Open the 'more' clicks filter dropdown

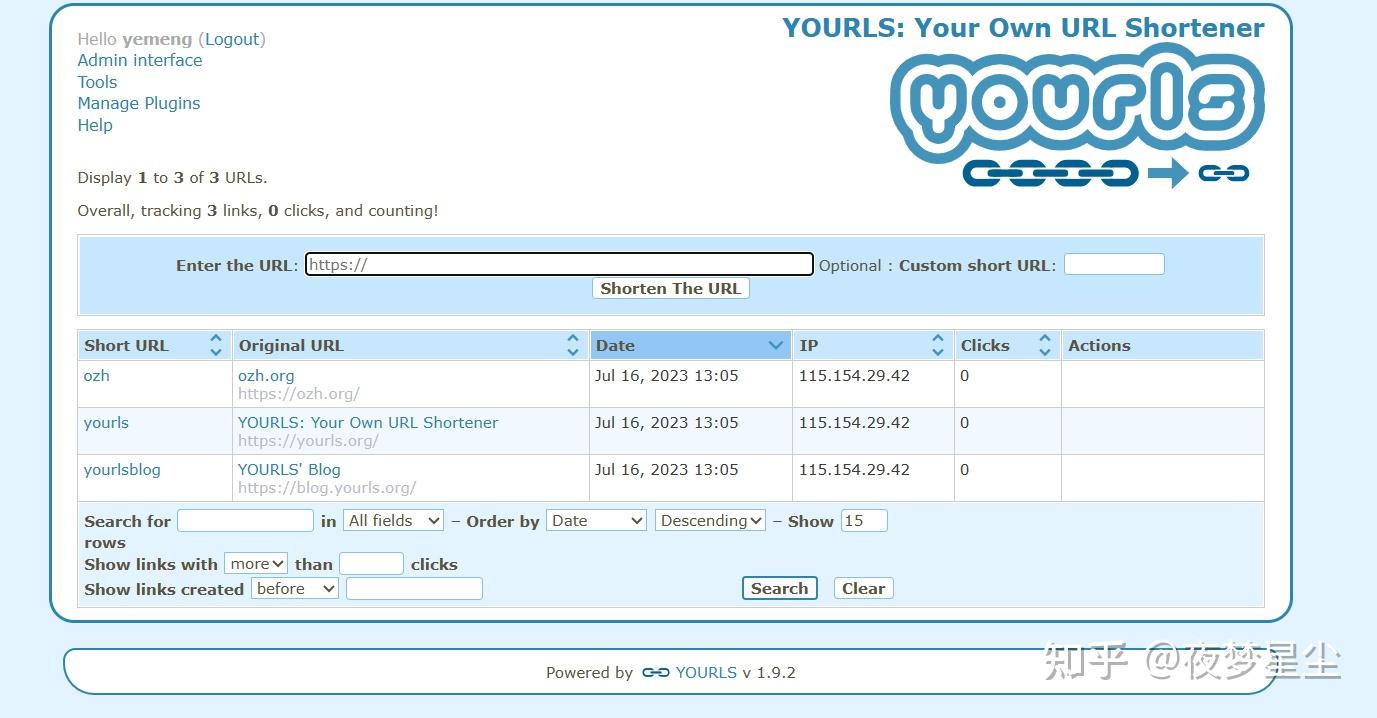click(256, 563)
